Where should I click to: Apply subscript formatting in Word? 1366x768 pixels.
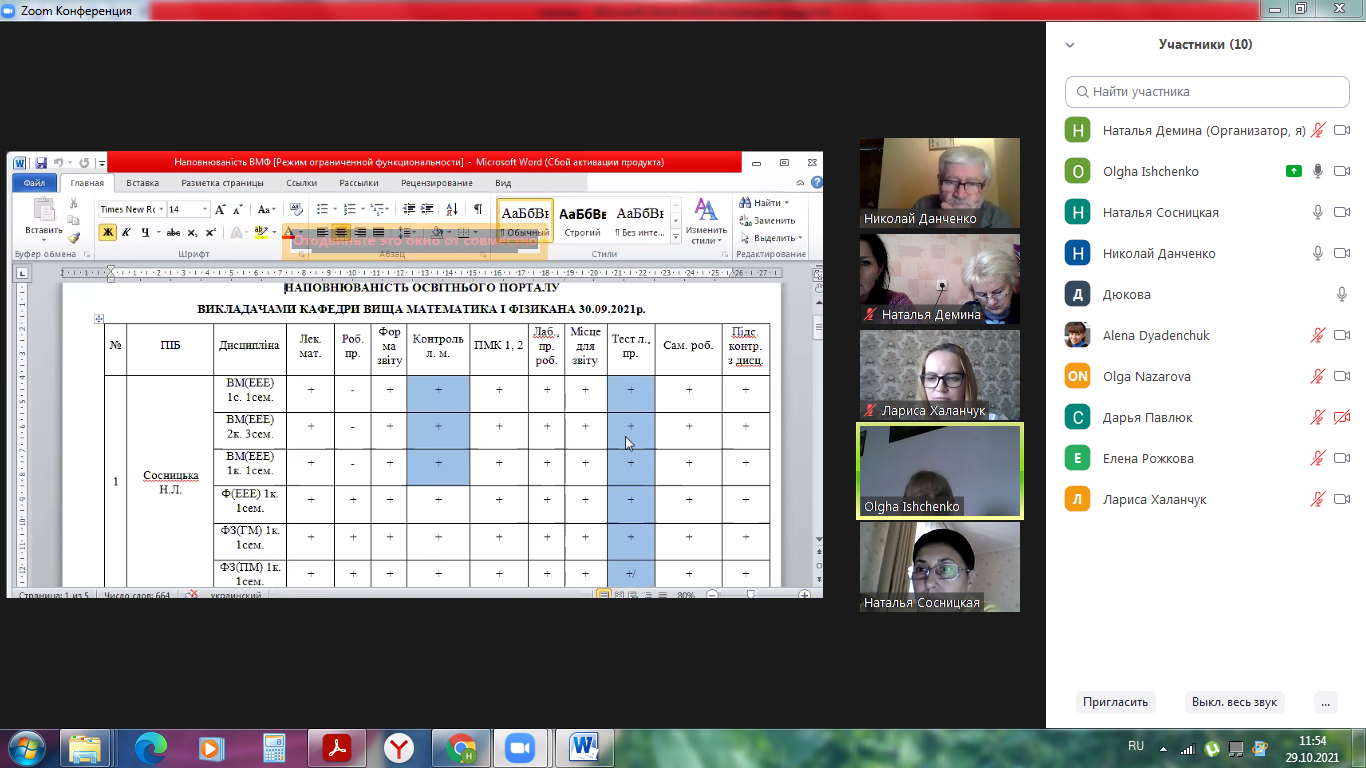coord(193,232)
